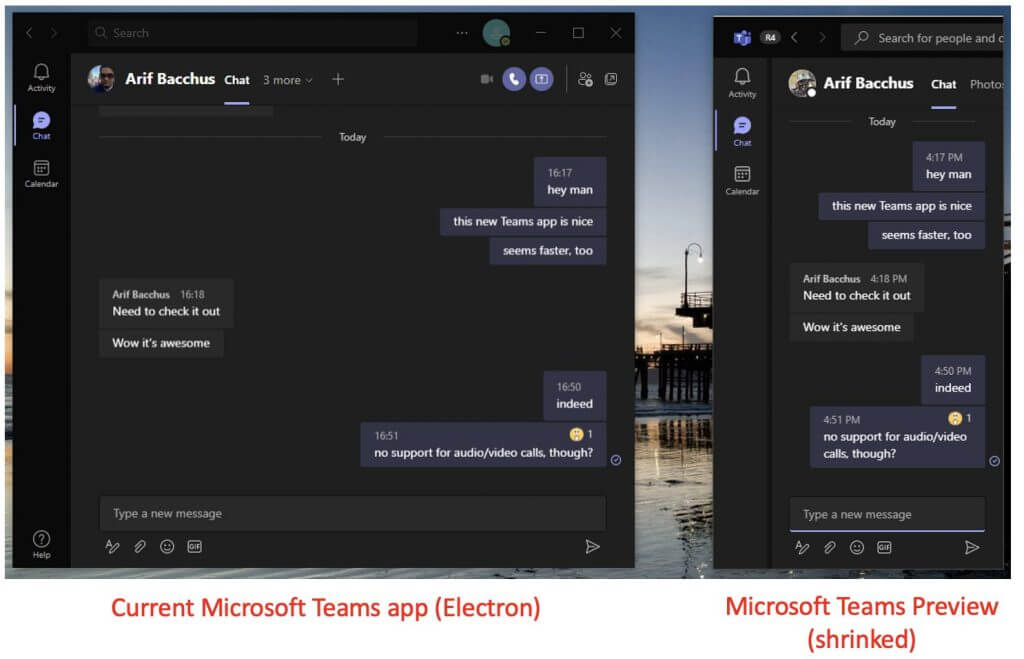Click R4 badge in Teams Preview title bar
1024x659 pixels.
(x=770, y=38)
